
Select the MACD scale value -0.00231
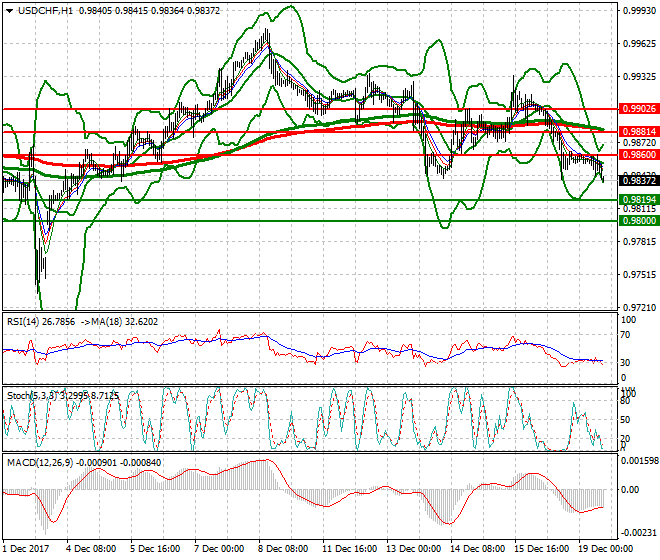(639, 533)
